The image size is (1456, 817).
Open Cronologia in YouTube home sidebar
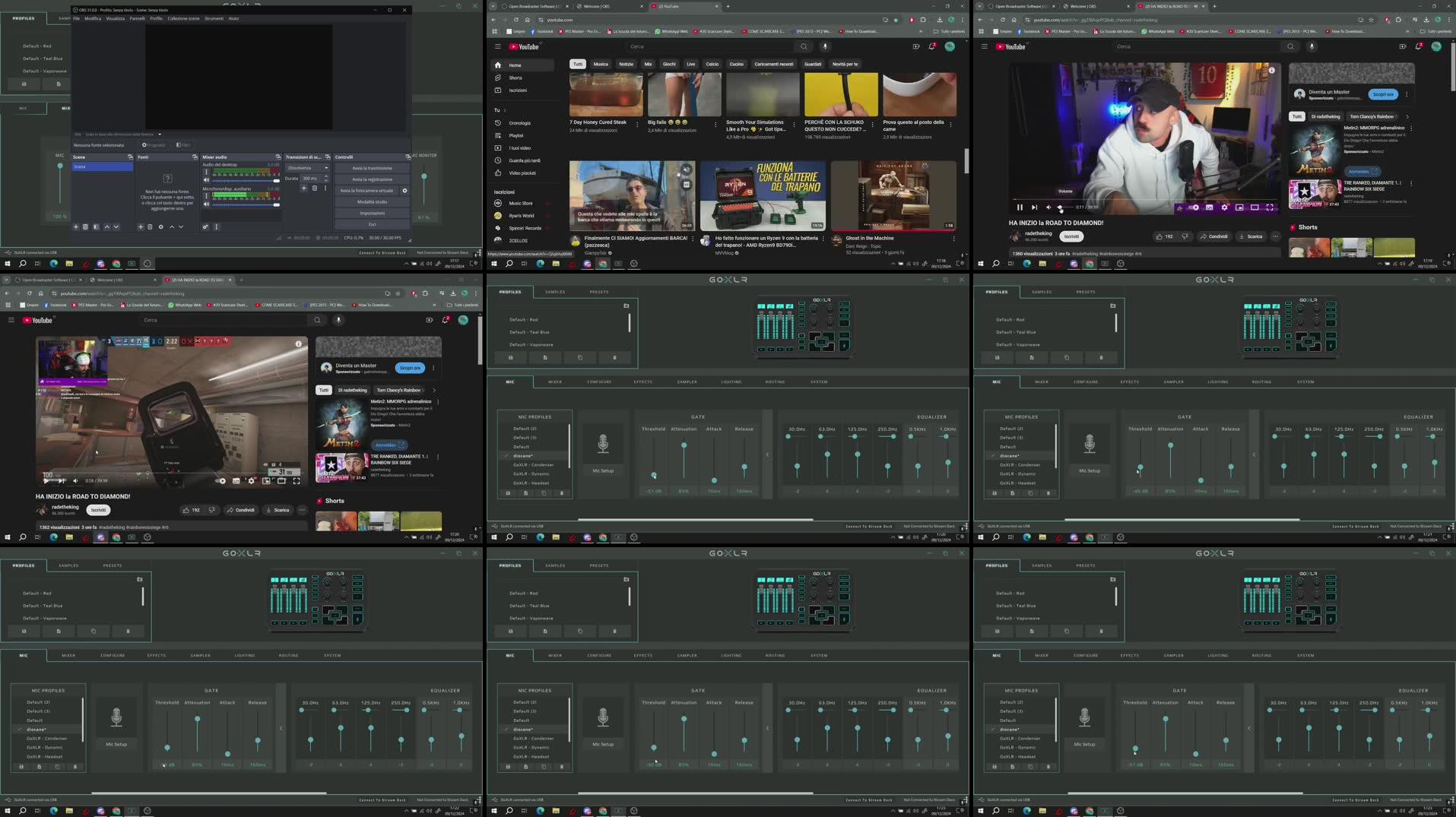(520, 123)
